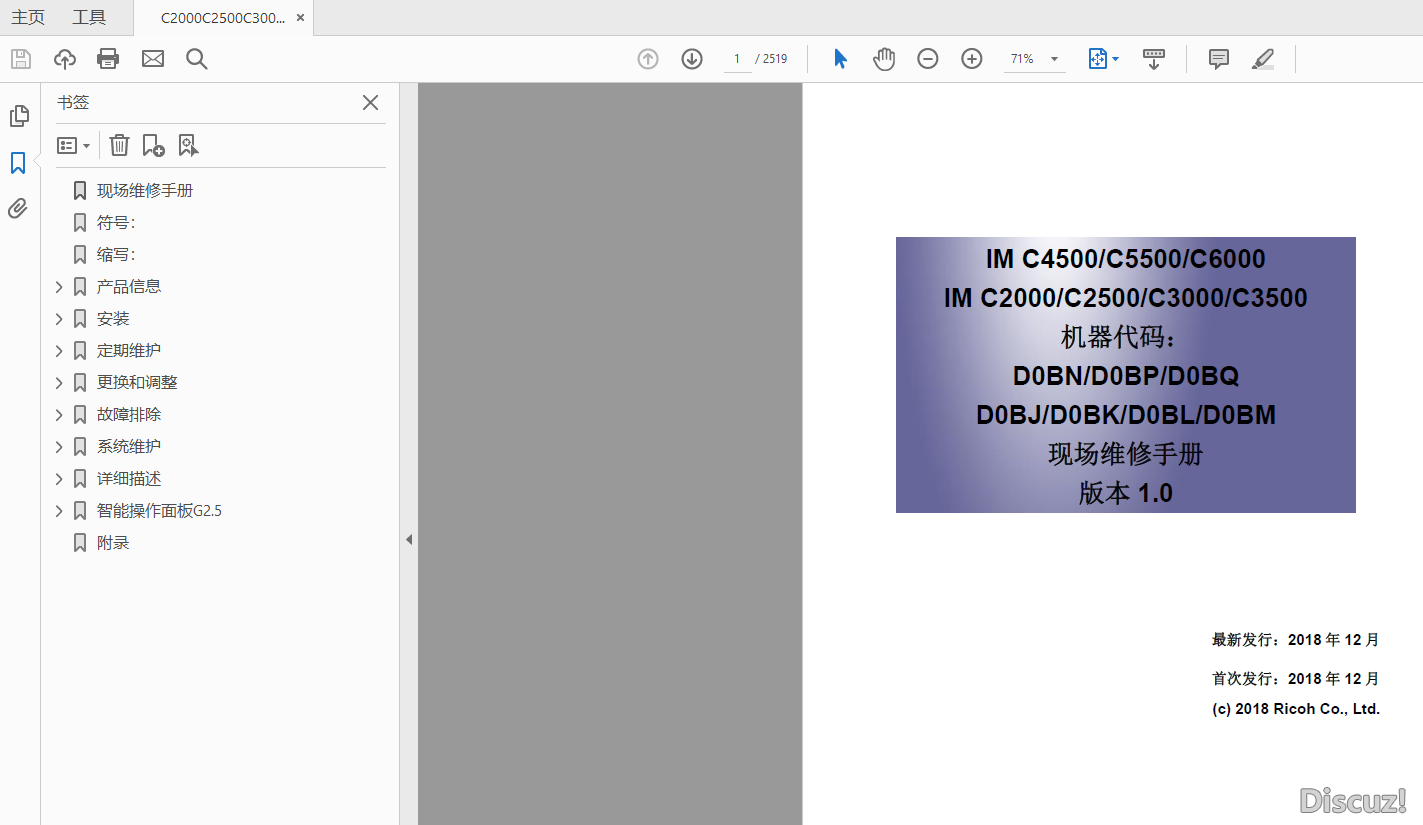Open bookmark options dropdown menu
This screenshot has width=1423, height=825.
[x=74, y=146]
